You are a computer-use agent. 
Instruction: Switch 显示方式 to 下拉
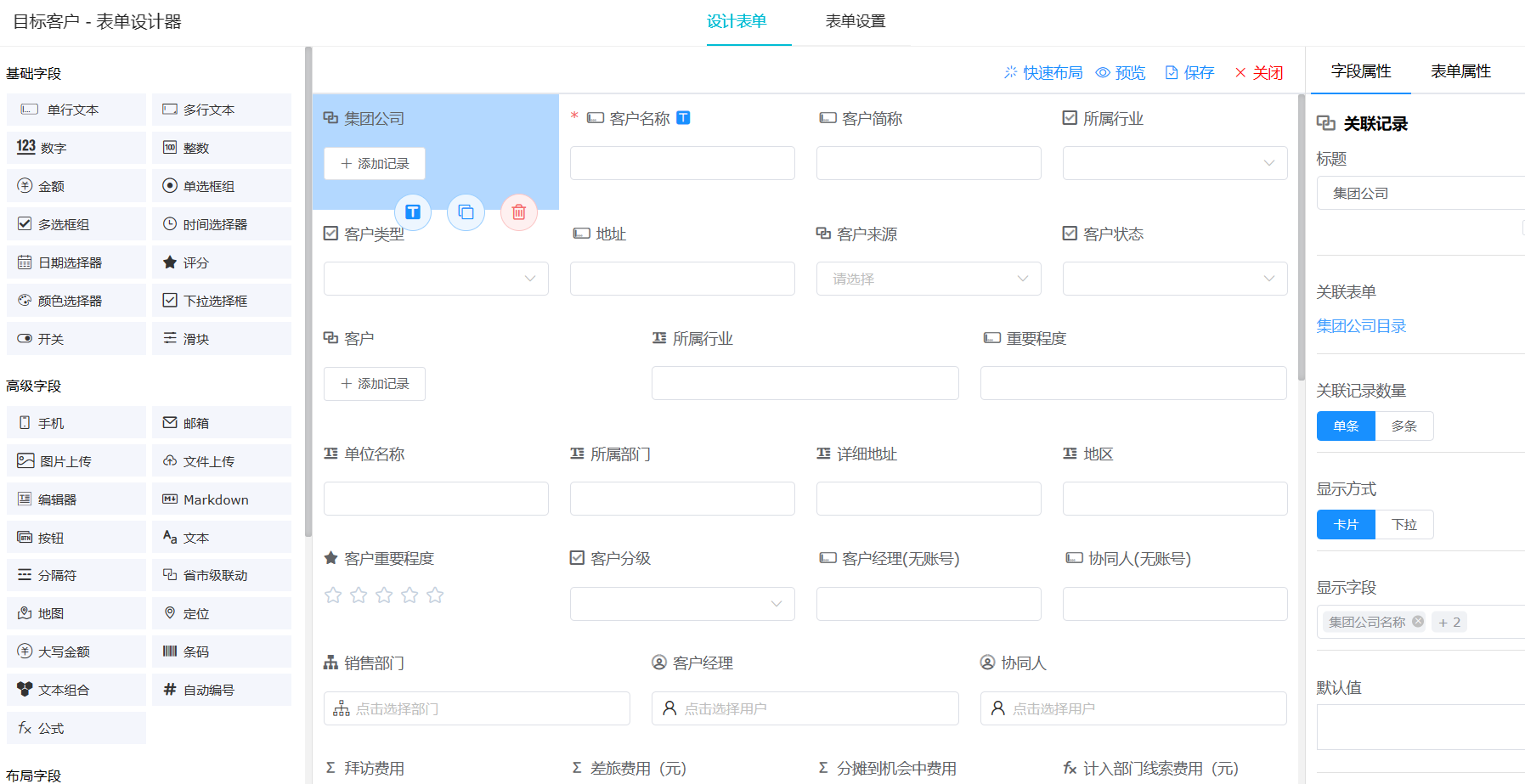(1404, 524)
